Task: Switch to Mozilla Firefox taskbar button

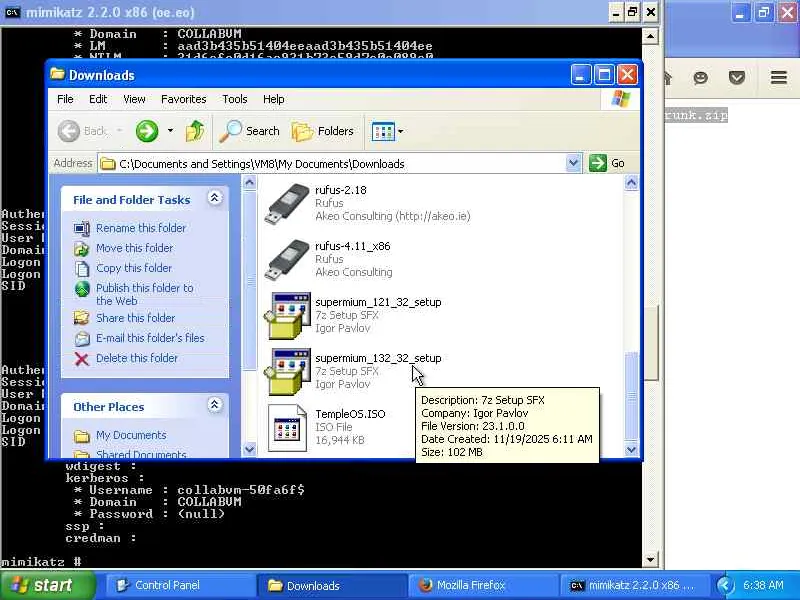Action: coord(482,586)
